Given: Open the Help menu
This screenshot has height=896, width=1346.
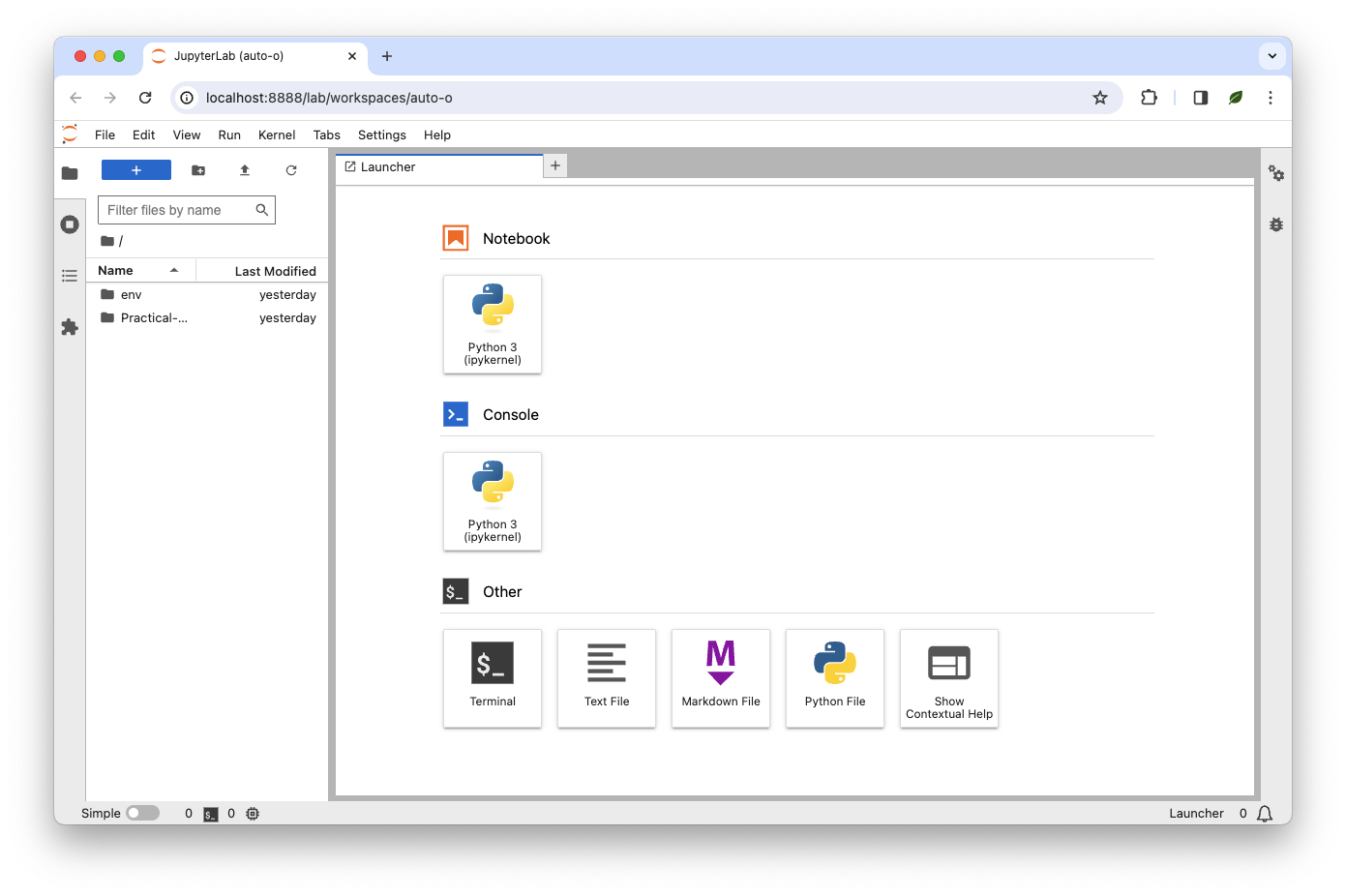Looking at the screenshot, I should [x=437, y=135].
